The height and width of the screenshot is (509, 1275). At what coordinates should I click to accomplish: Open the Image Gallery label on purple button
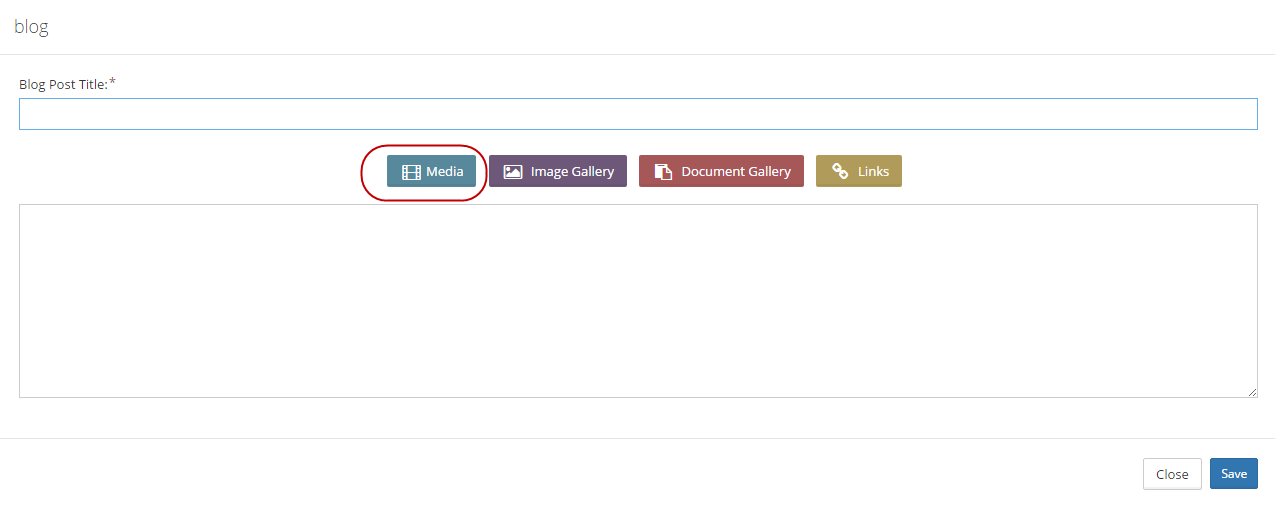[572, 171]
